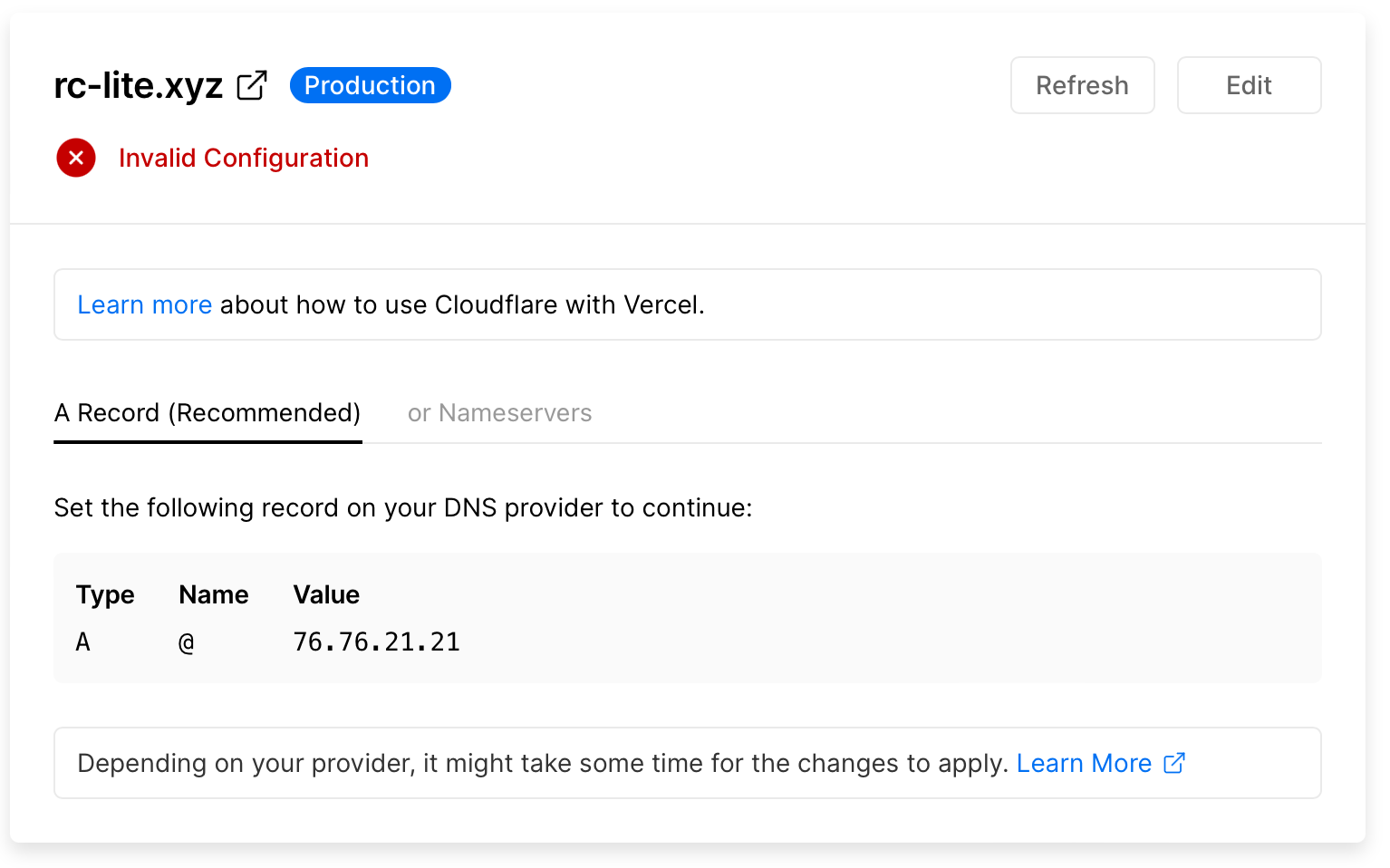Viewport: 1390px width, 868px height.
Task: Click the red error X icon
Action: point(75,157)
